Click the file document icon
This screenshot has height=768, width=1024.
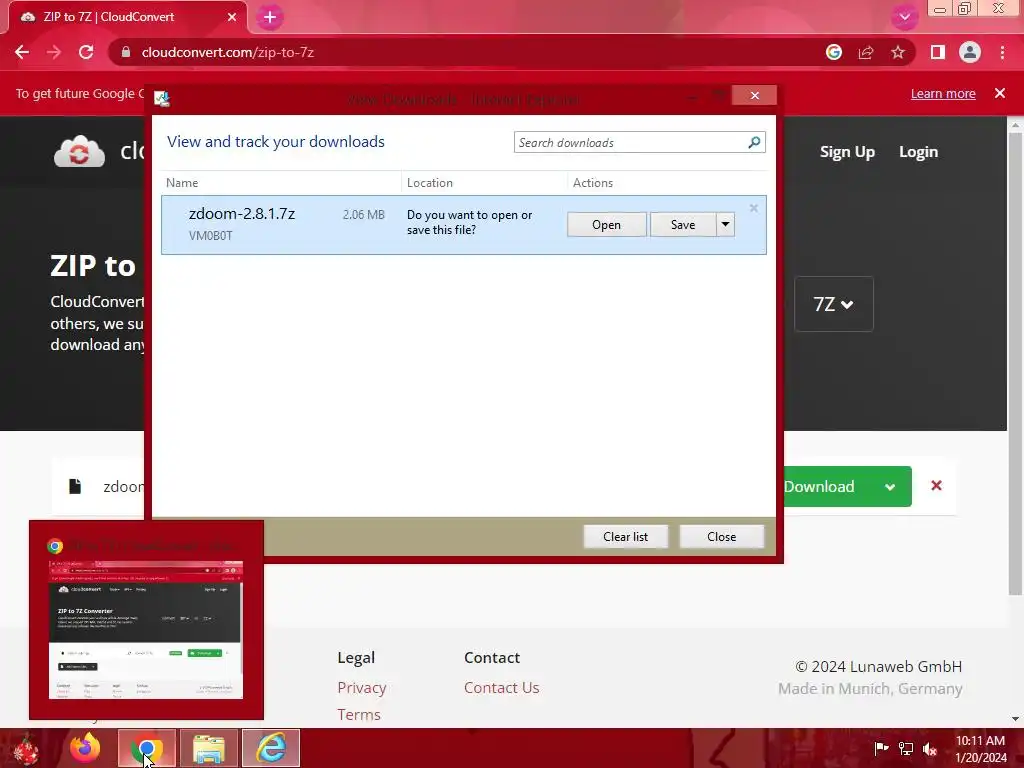tap(75, 486)
